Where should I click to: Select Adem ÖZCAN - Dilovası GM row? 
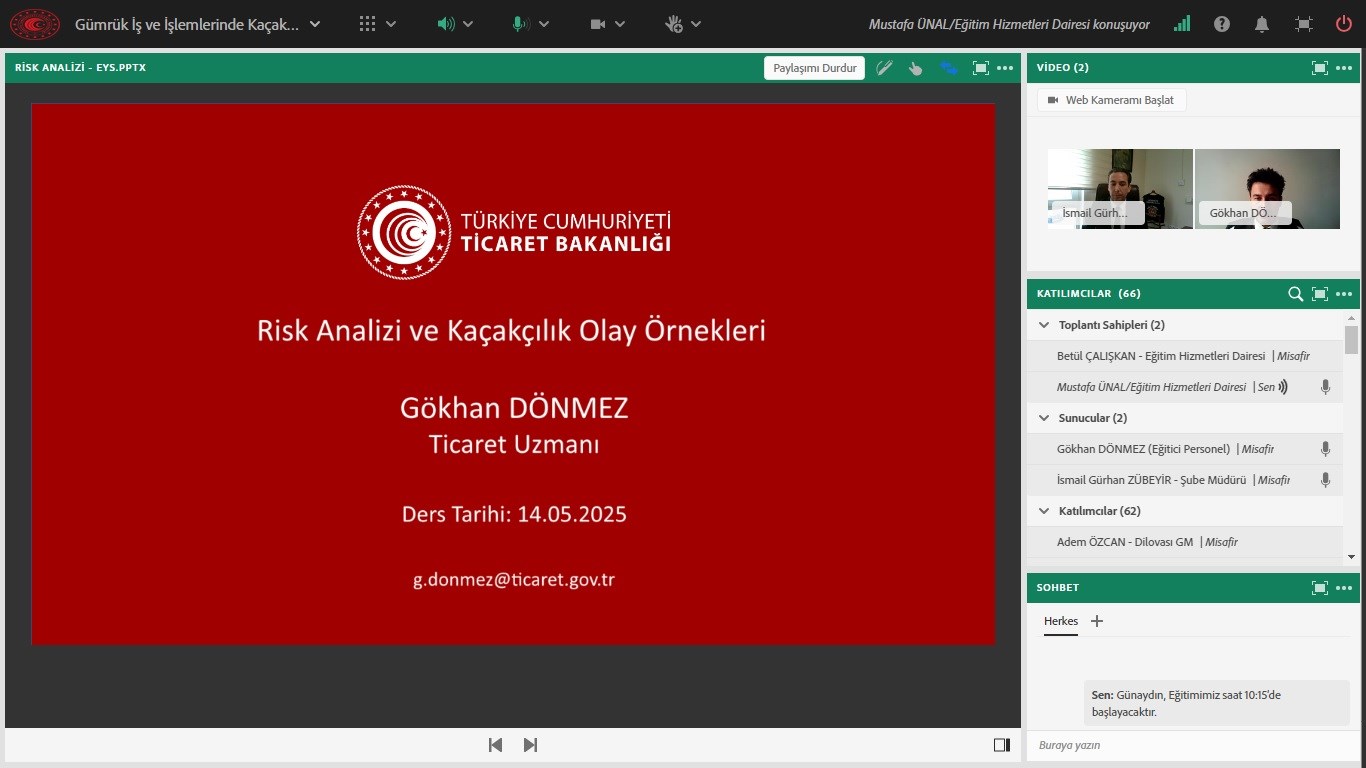tap(1185, 542)
